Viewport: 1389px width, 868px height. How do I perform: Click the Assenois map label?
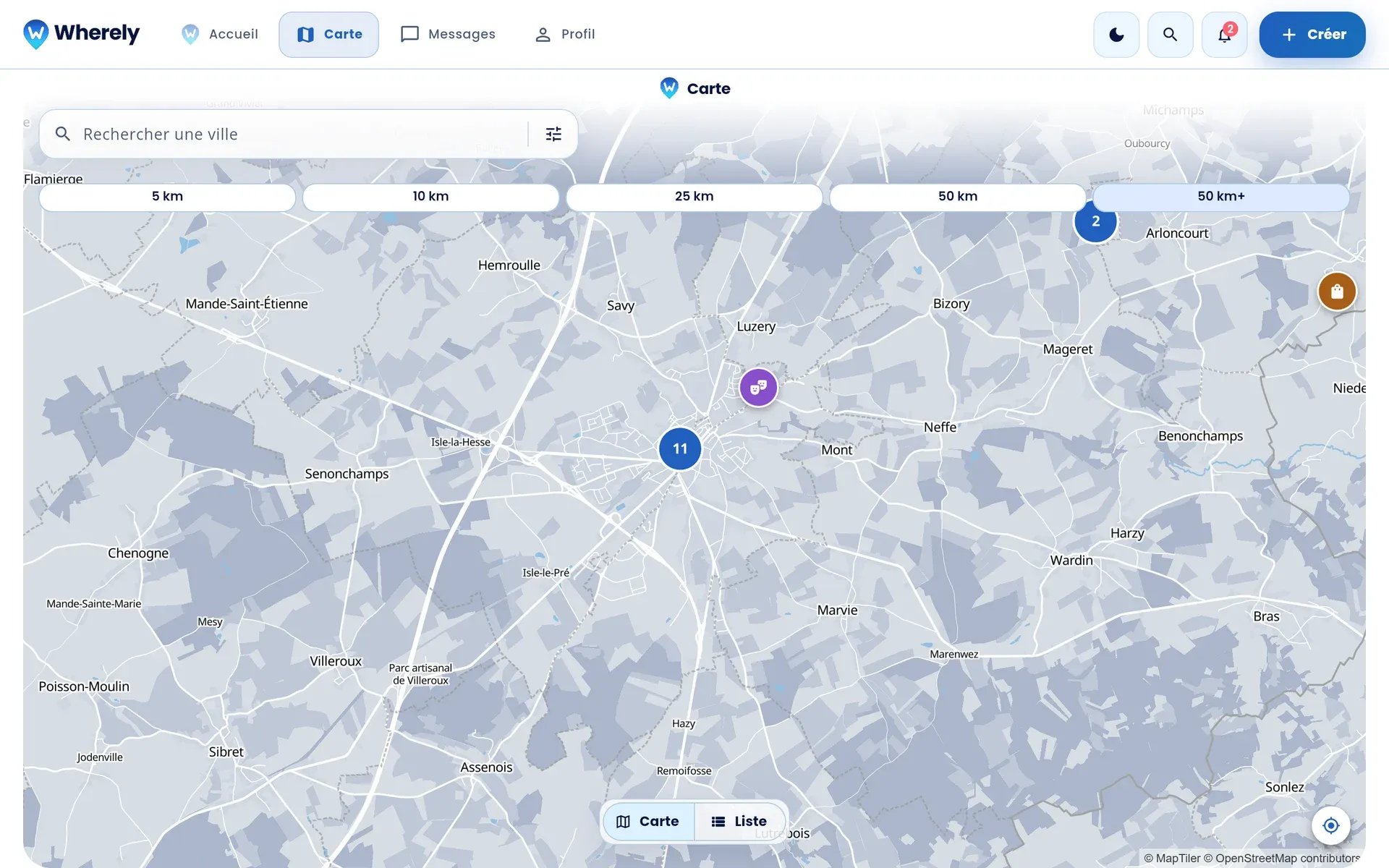pyautogui.click(x=486, y=767)
